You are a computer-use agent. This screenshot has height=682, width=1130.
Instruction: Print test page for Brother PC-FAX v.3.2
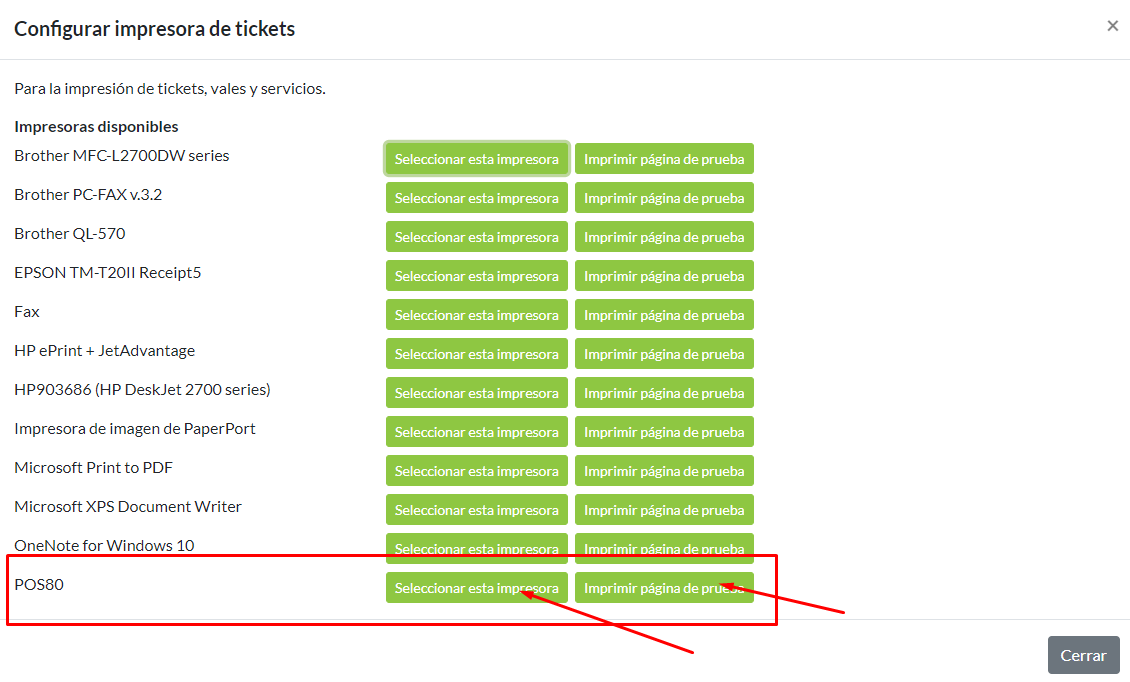click(664, 198)
